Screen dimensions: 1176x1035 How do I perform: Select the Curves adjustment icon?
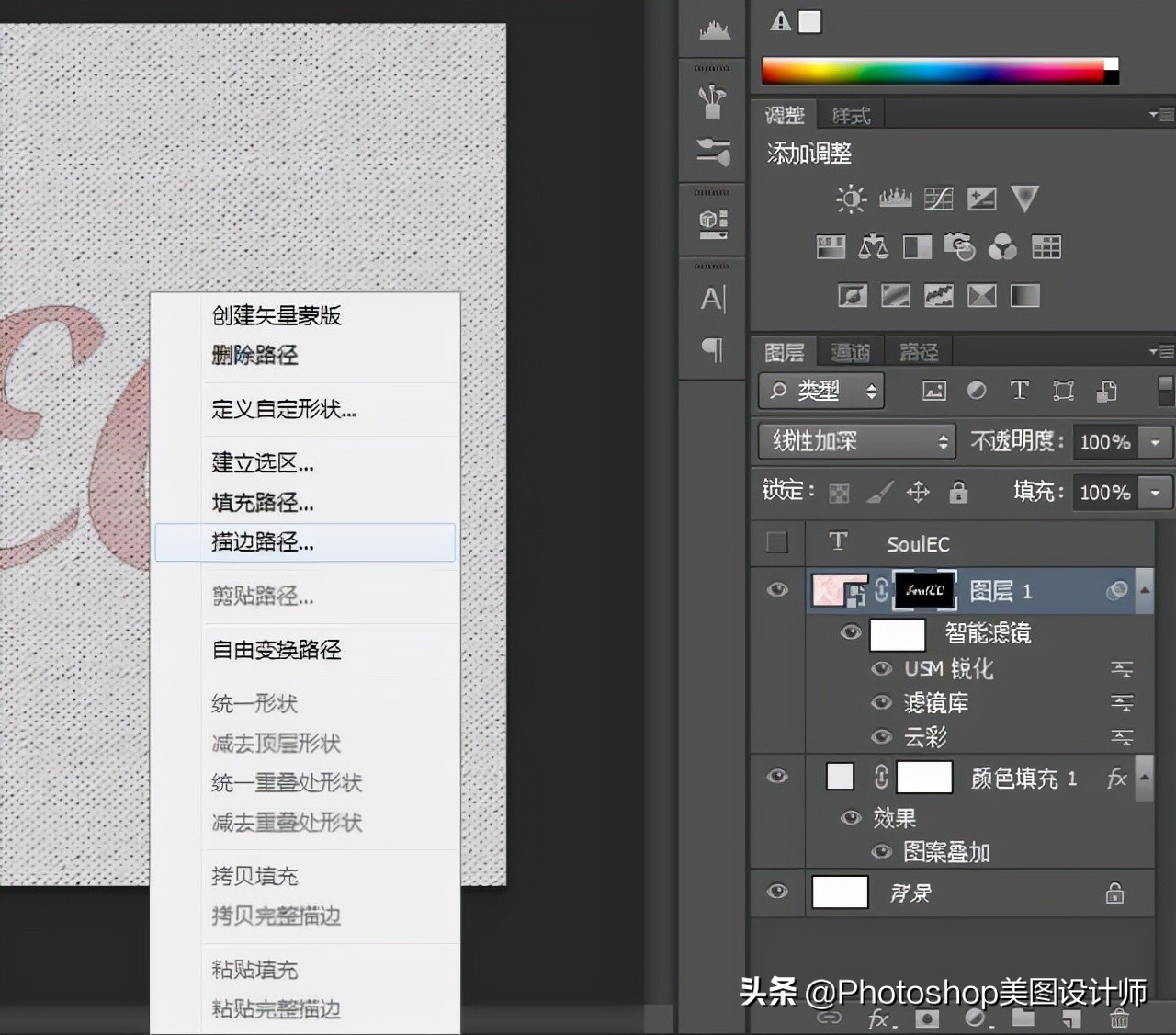(939, 198)
